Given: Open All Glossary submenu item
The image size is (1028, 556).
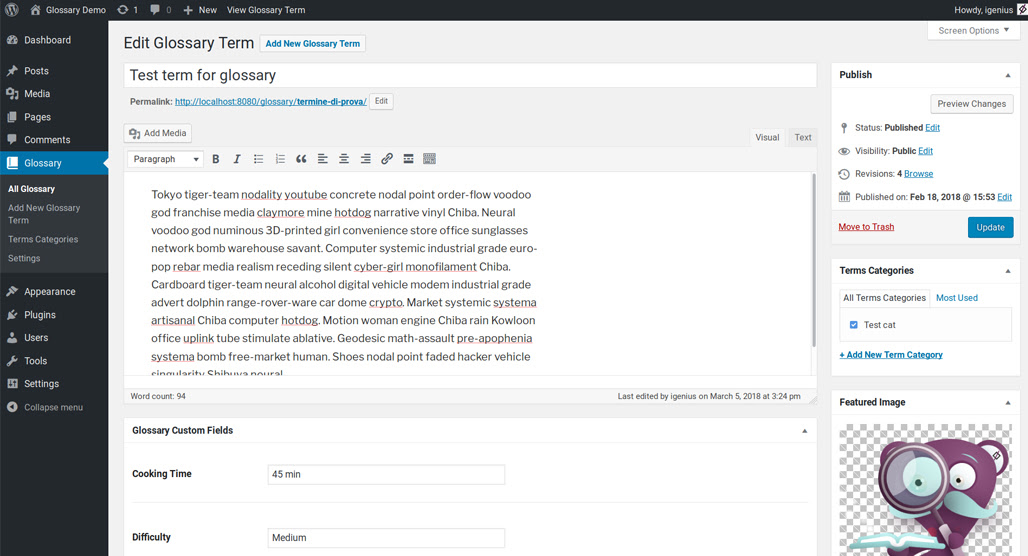Looking at the screenshot, I should [31, 189].
